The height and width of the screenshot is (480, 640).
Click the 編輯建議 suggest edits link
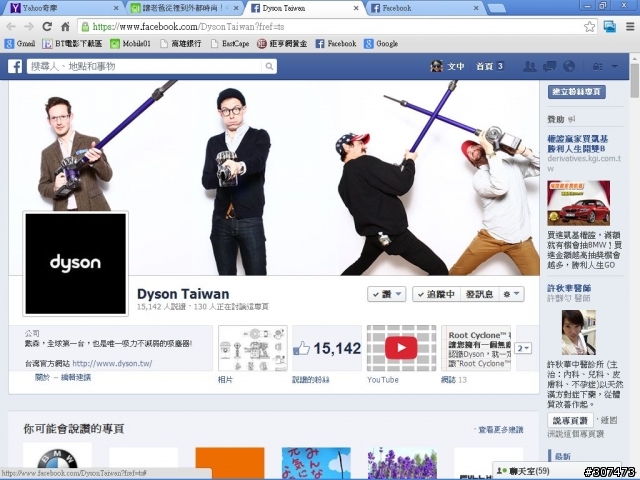pyautogui.click(x=76, y=378)
